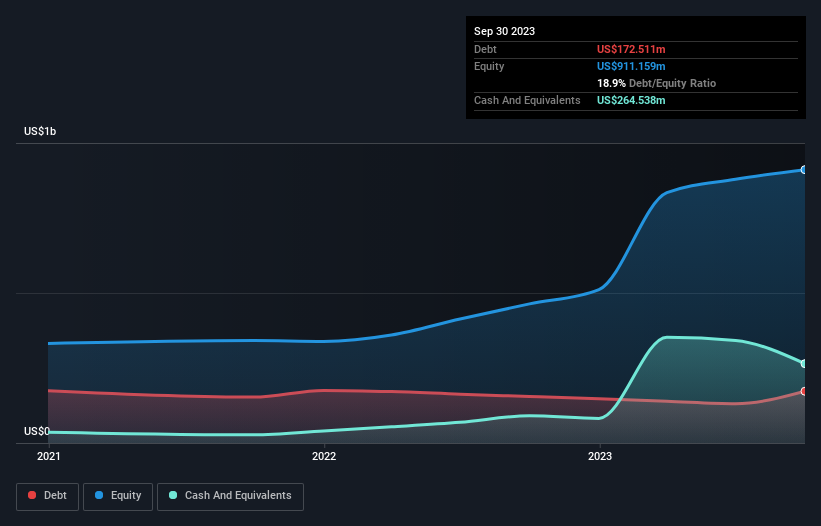Click the Equity row label in tooltip
The image size is (821, 526).
tap(489, 66)
